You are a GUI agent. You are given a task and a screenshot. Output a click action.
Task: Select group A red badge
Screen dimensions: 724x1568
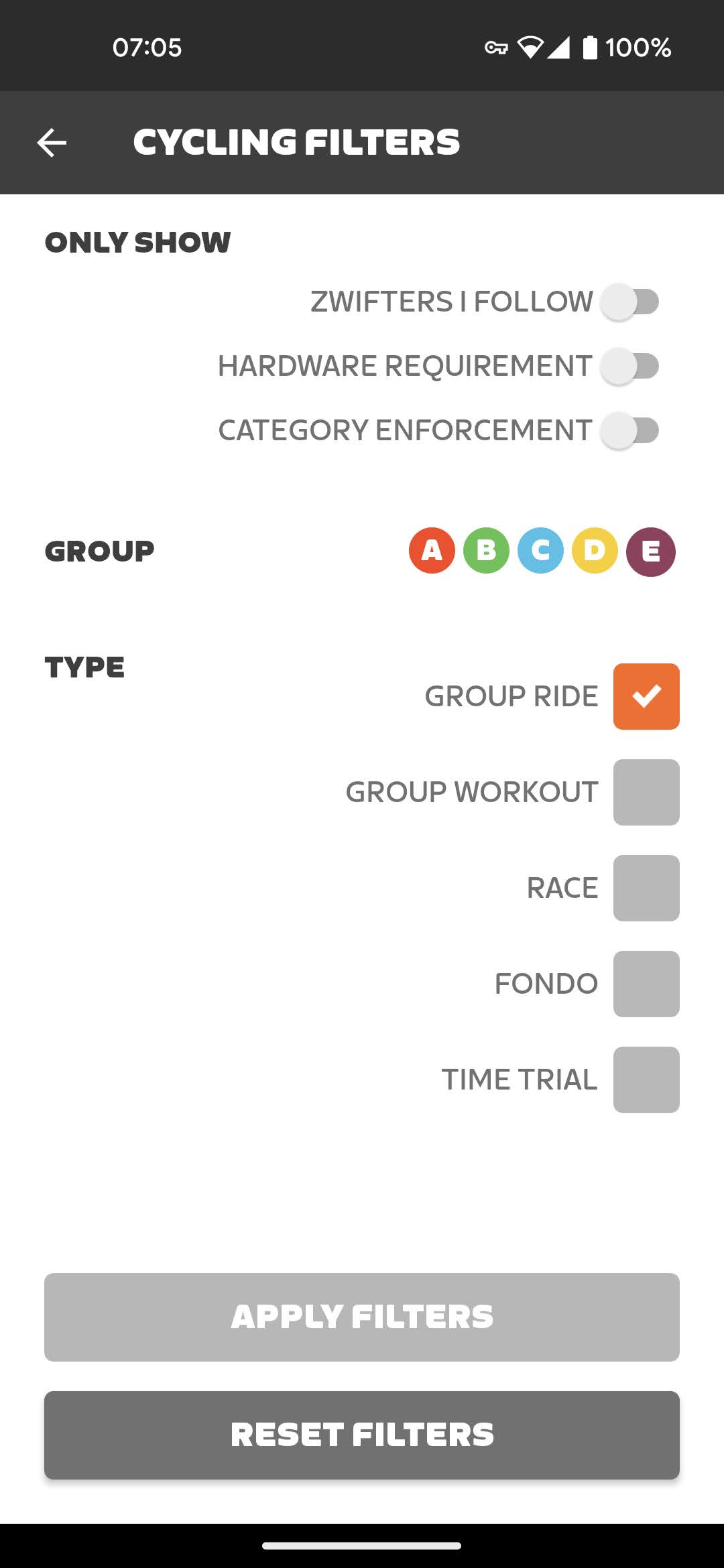click(432, 551)
